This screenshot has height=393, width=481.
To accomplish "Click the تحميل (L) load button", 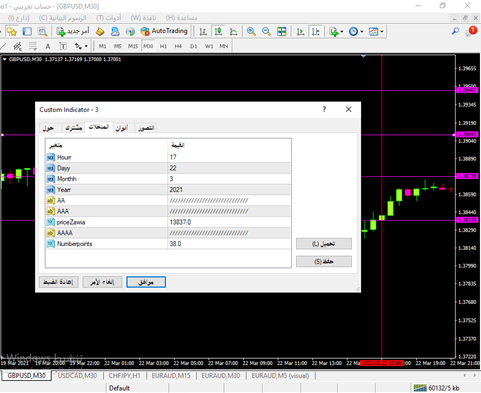I will tap(324, 244).
